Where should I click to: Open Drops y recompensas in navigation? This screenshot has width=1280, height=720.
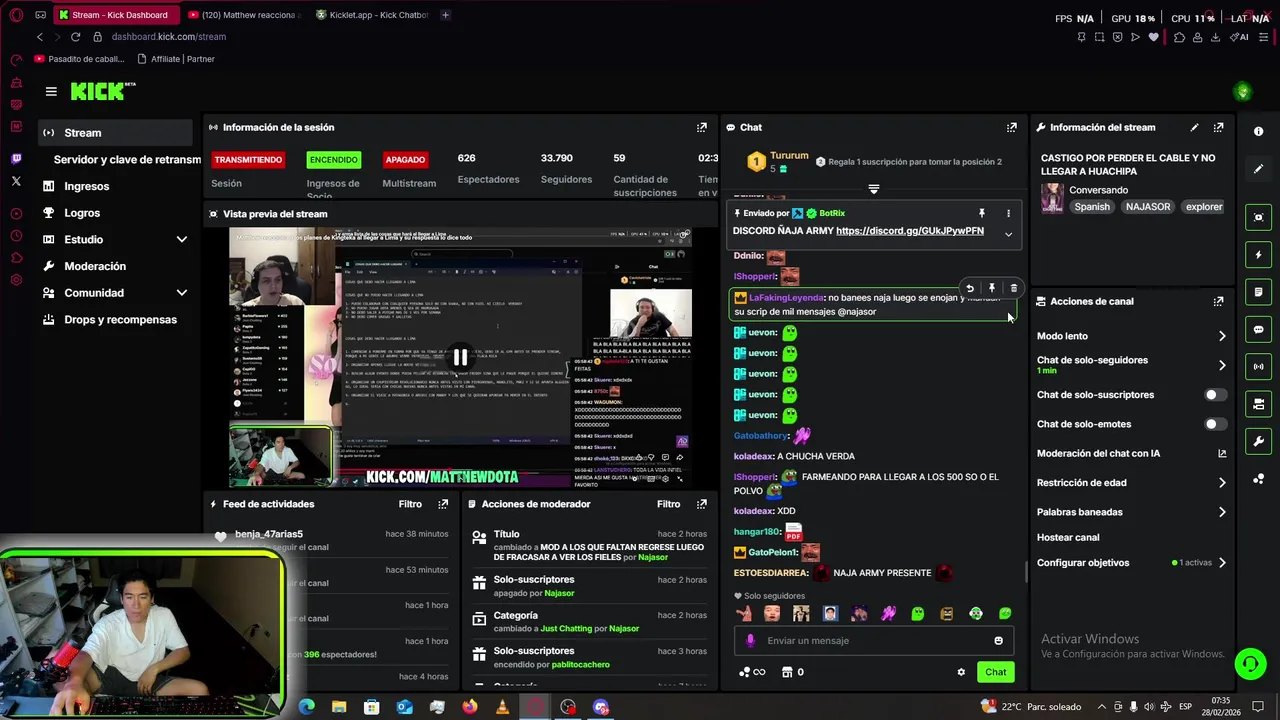(x=116, y=320)
